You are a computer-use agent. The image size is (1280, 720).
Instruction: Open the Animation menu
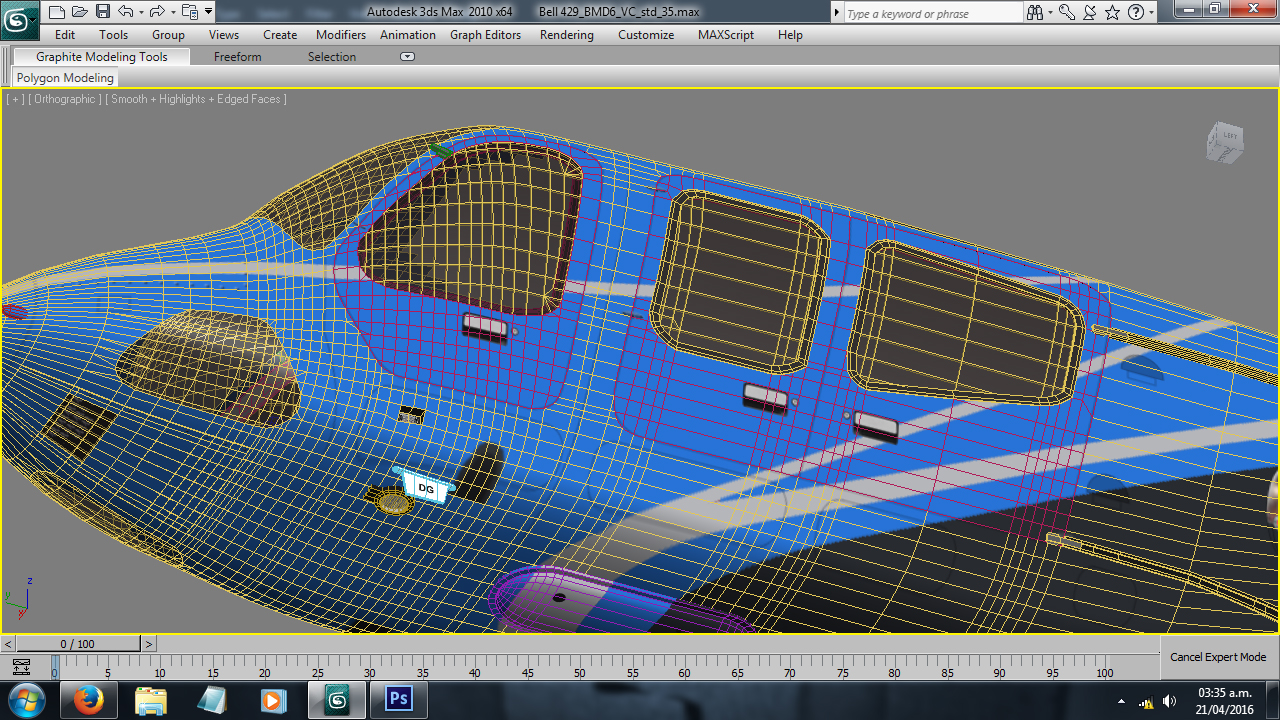pyautogui.click(x=408, y=35)
